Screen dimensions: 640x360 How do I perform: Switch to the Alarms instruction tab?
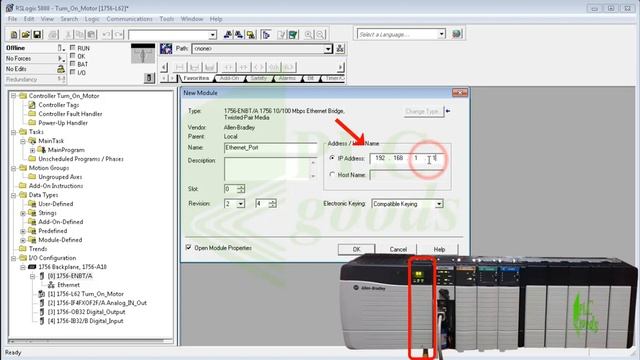point(287,78)
